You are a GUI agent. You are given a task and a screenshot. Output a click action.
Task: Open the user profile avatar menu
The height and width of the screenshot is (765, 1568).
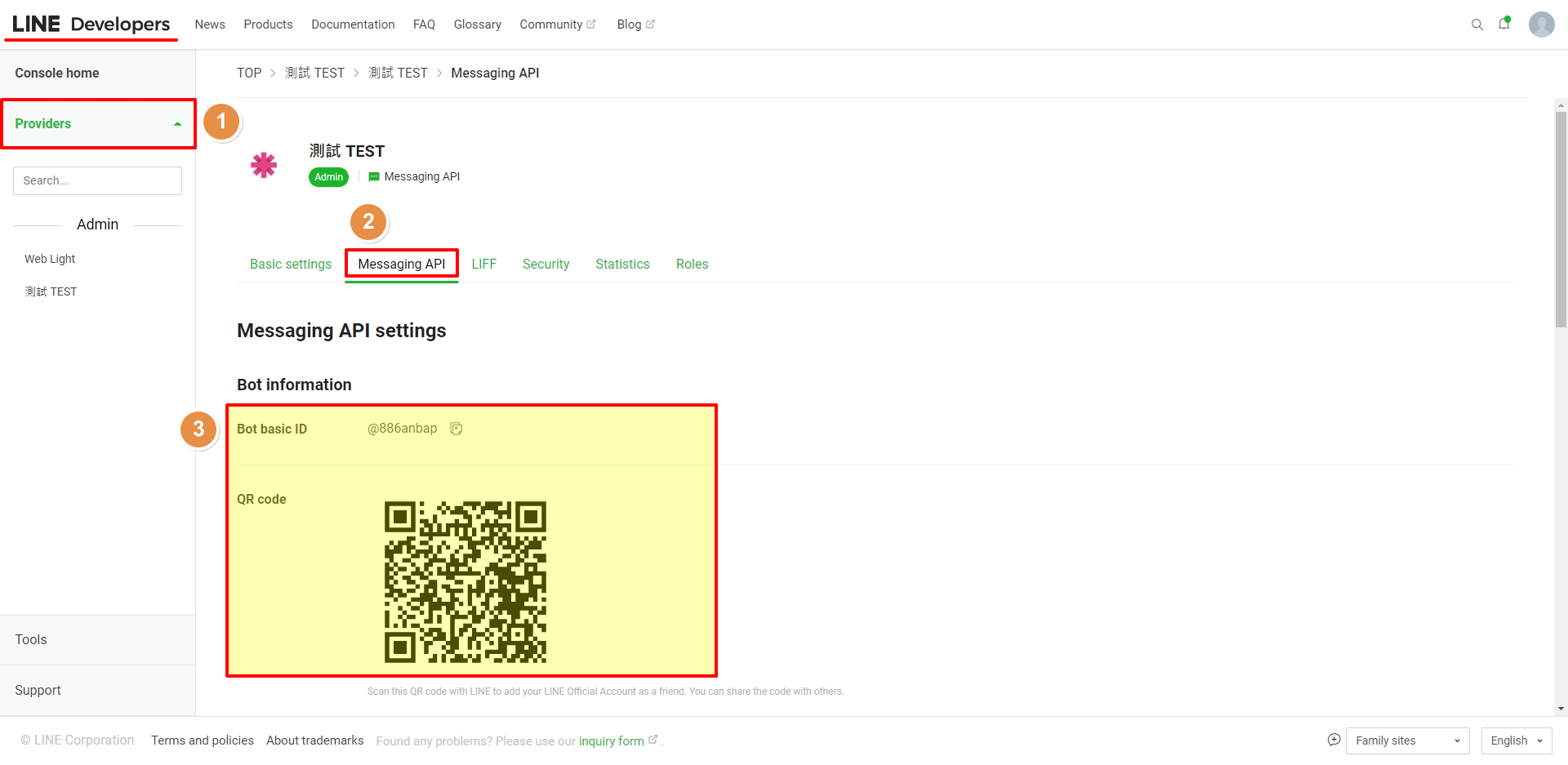[1541, 24]
